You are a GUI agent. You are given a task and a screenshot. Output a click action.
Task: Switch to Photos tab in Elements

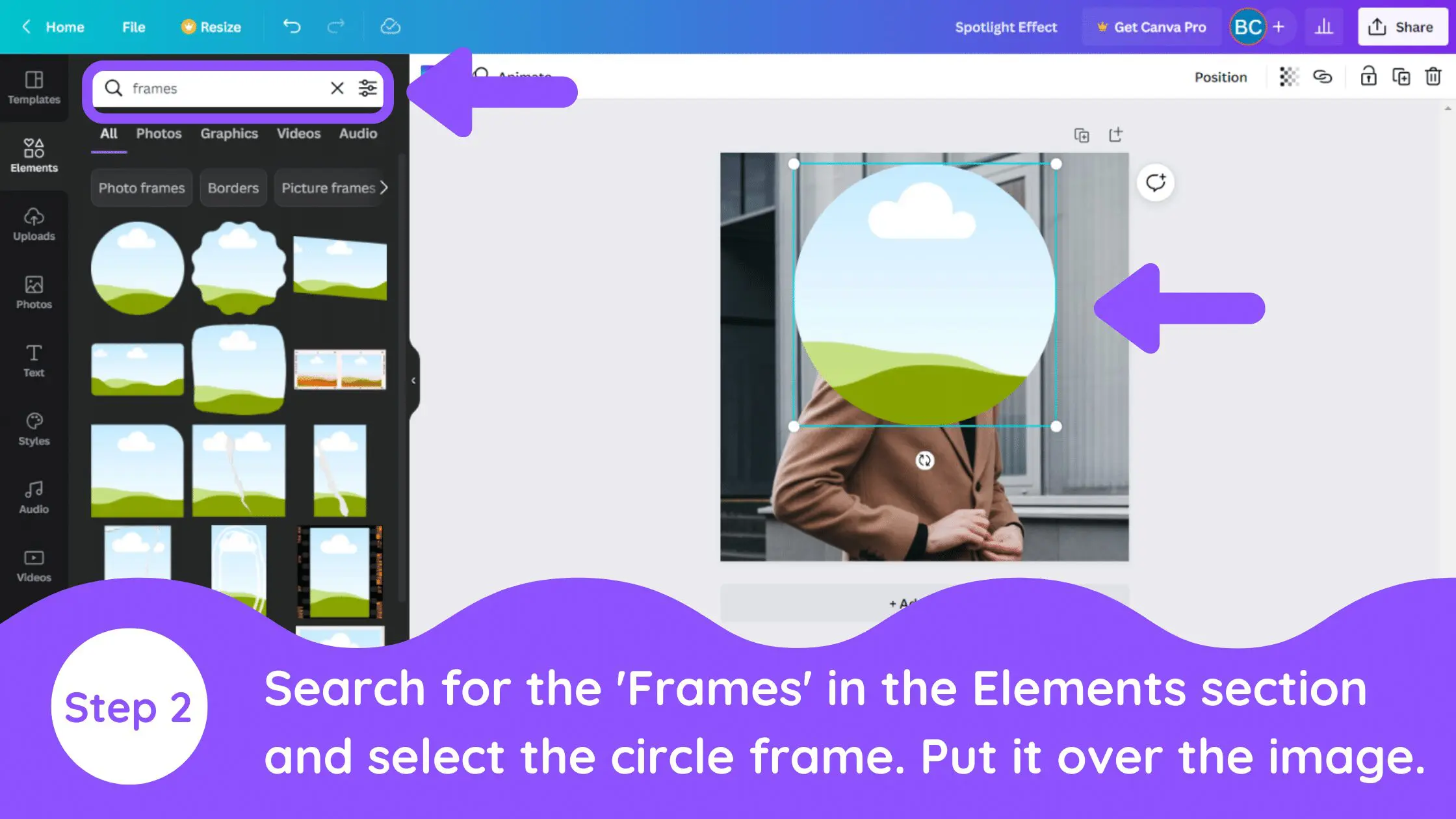pyautogui.click(x=158, y=133)
